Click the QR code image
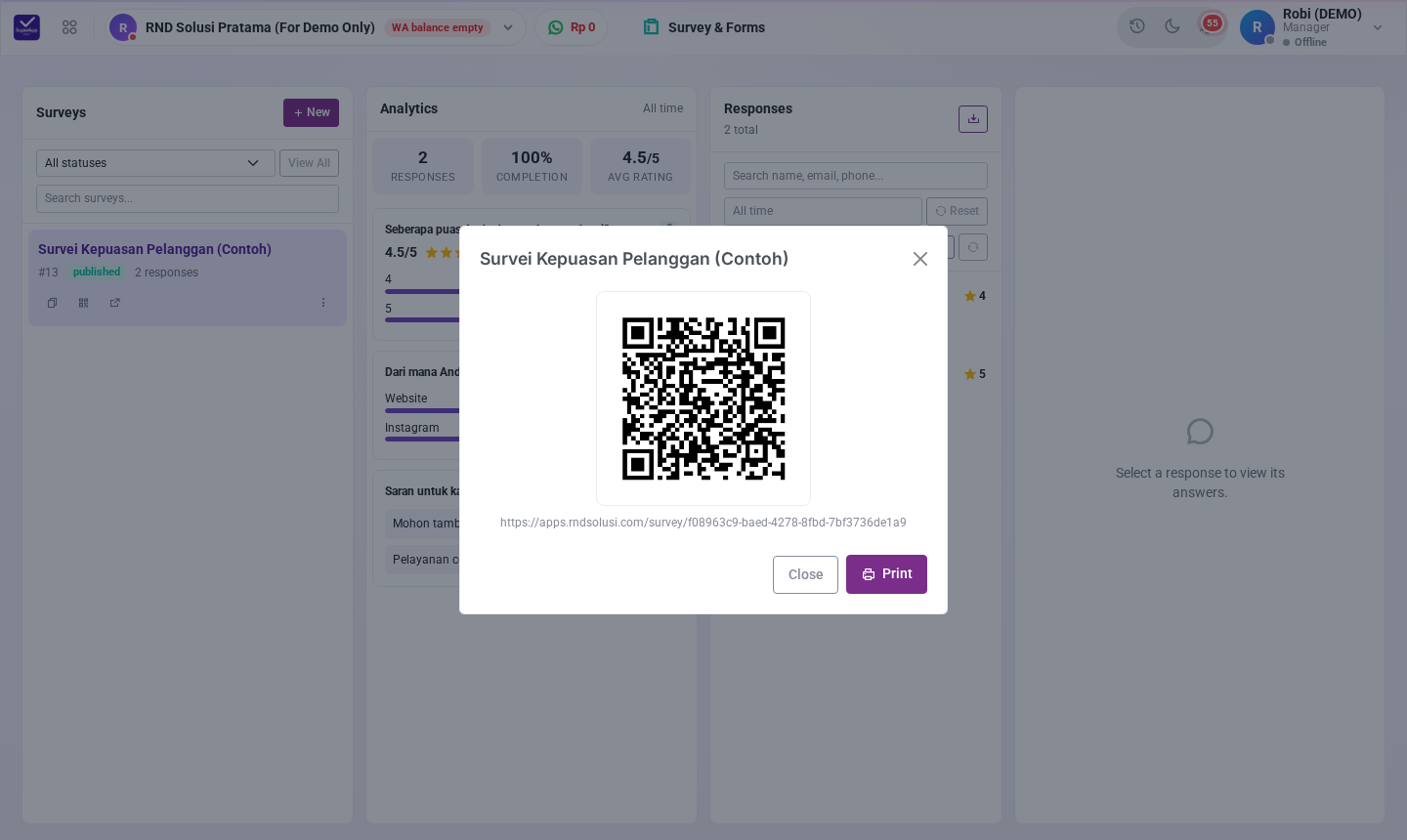Screen dimensions: 1407x840 (x=703, y=399)
